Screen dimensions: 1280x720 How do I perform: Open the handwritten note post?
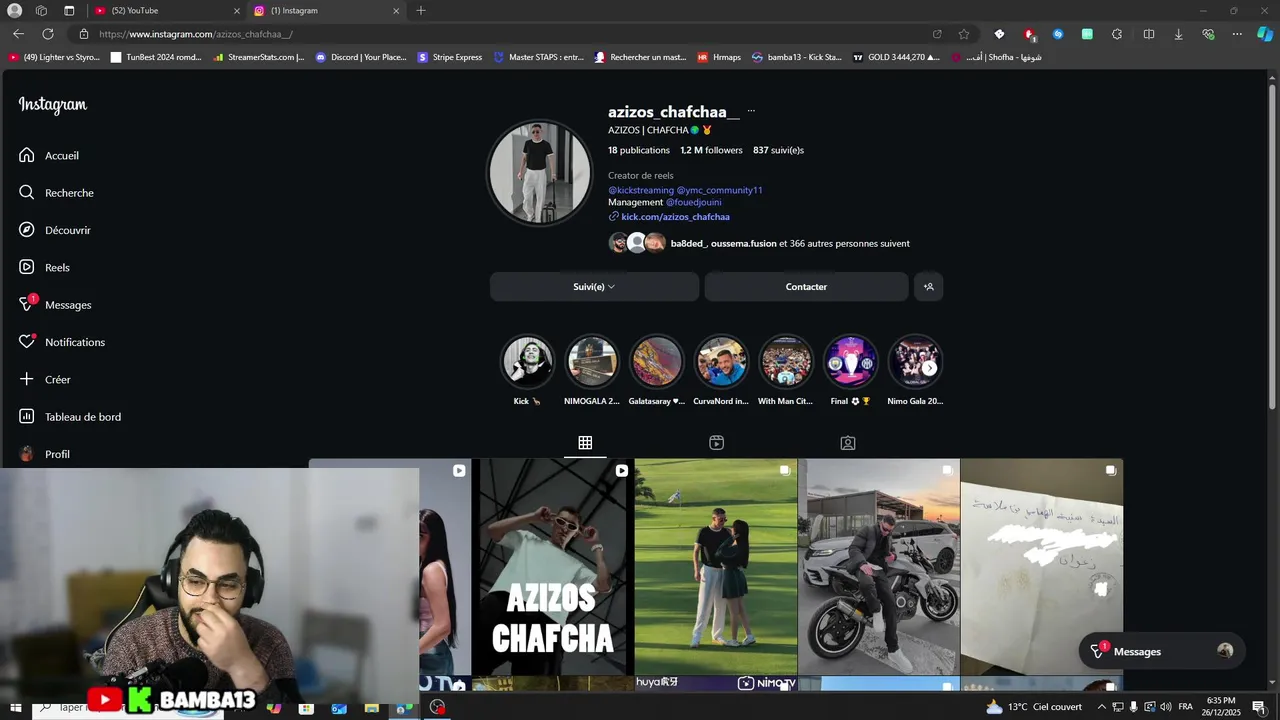[x=1042, y=567]
